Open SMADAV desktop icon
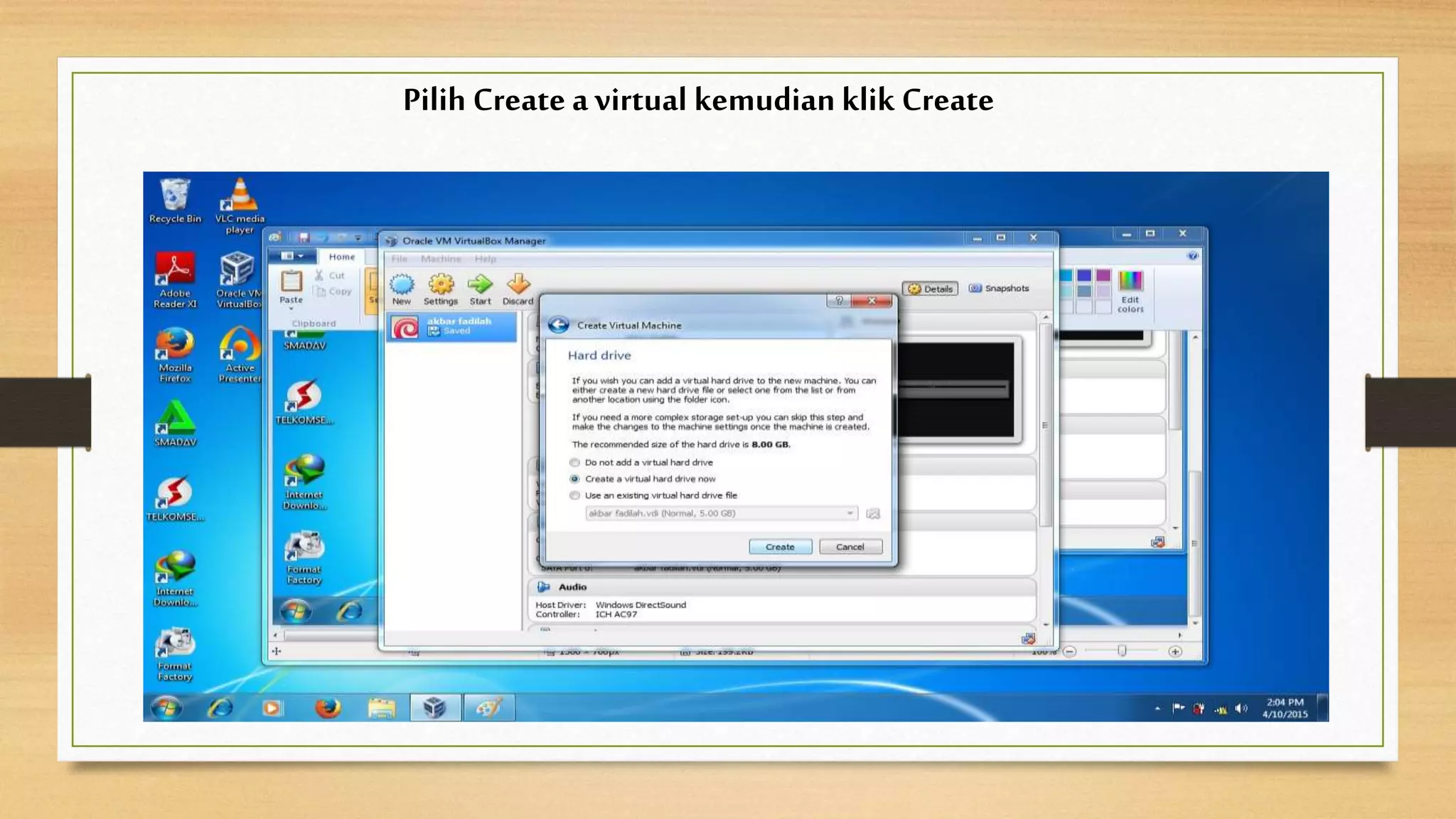The height and width of the screenshot is (819, 1456). point(175,424)
